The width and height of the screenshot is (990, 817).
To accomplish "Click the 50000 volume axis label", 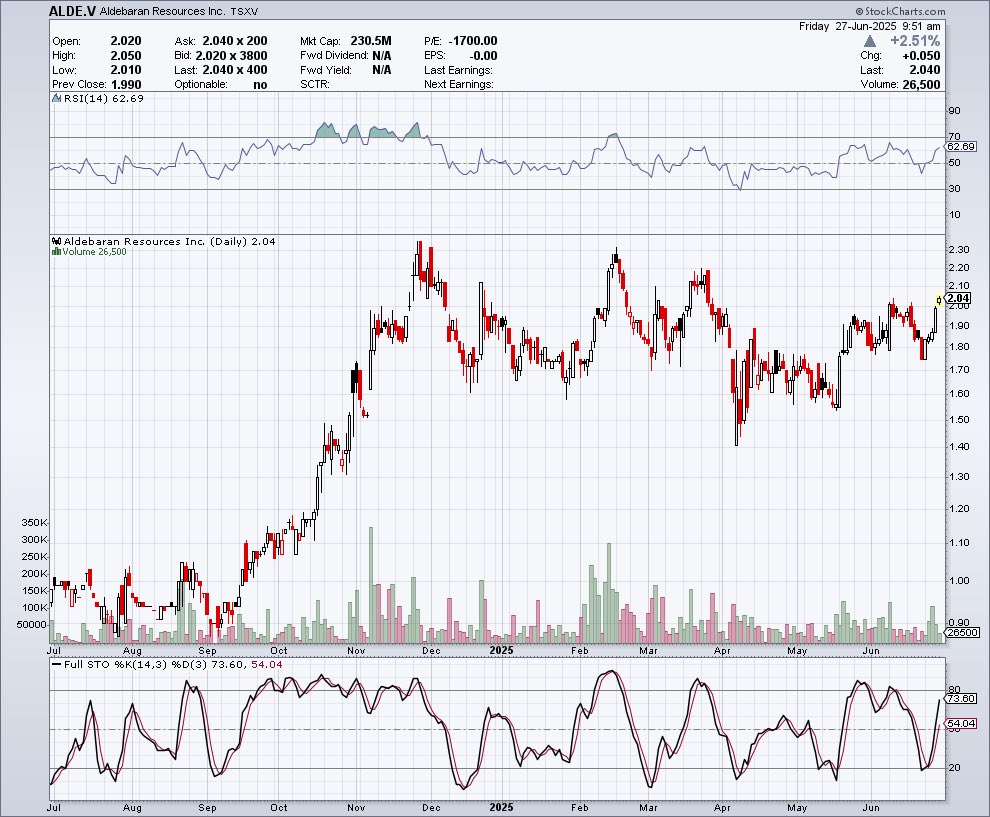I will coord(32,624).
